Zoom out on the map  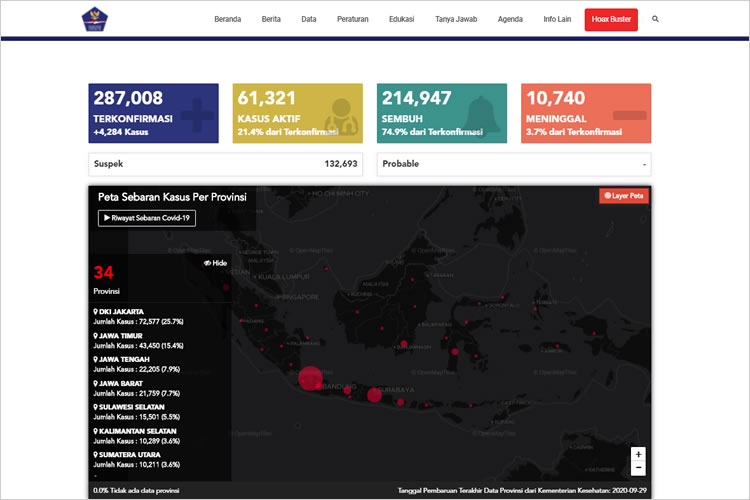638,468
